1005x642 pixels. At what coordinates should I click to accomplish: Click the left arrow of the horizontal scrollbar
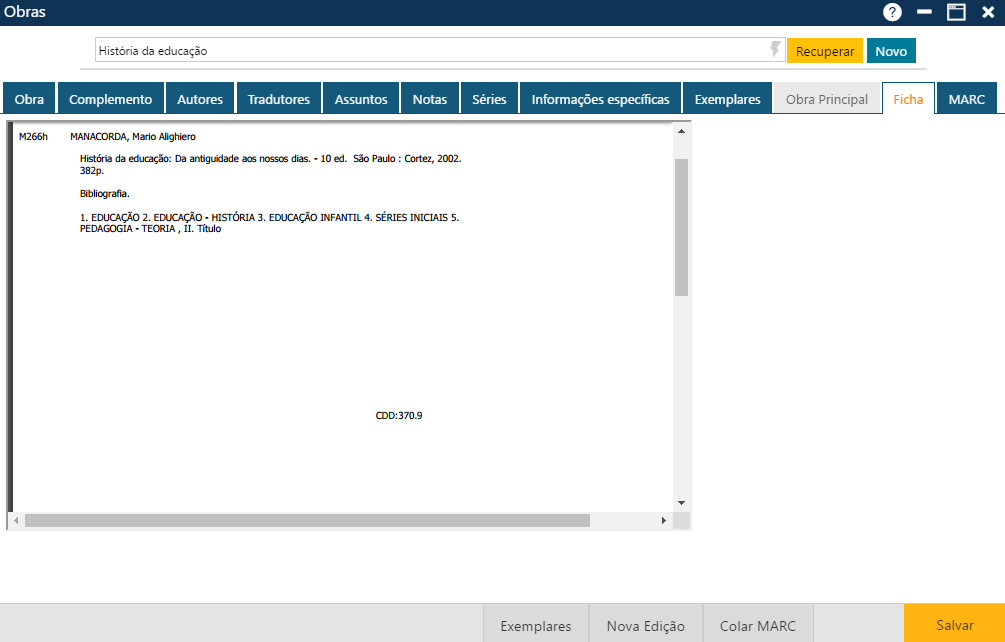15,520
